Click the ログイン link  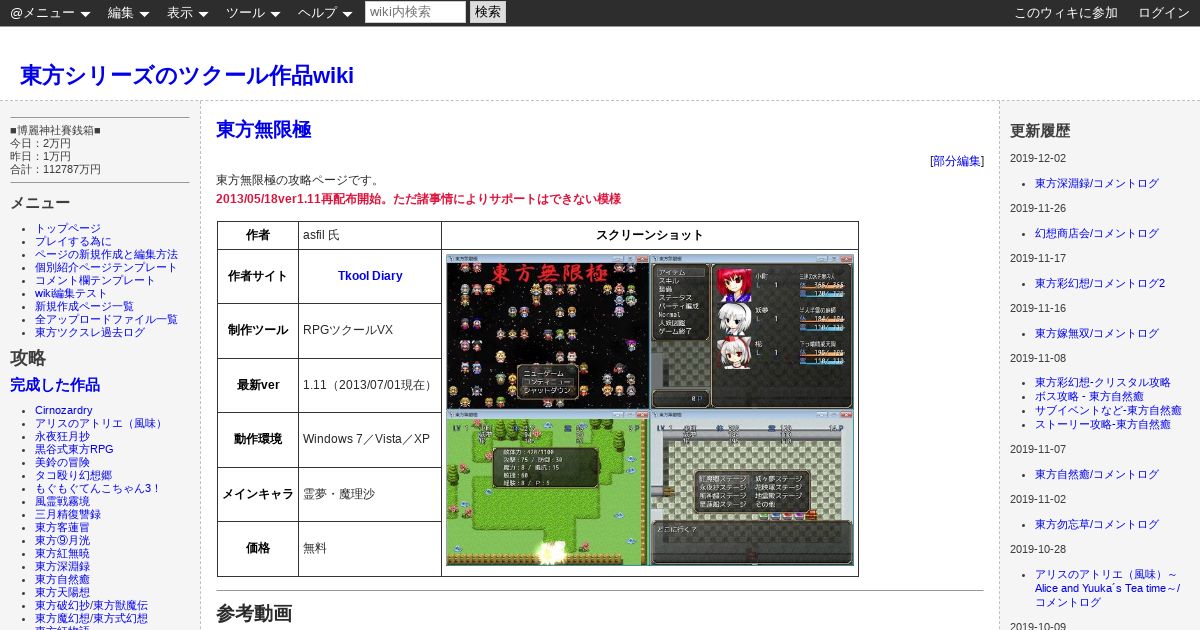[x=1164, y=13]
